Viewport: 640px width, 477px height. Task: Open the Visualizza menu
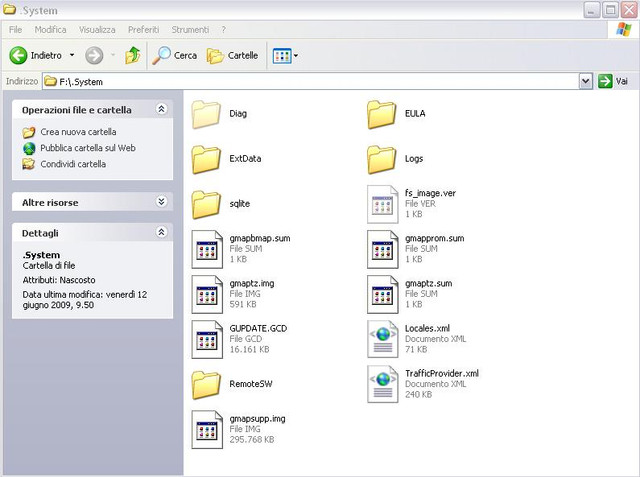[97, 29]
